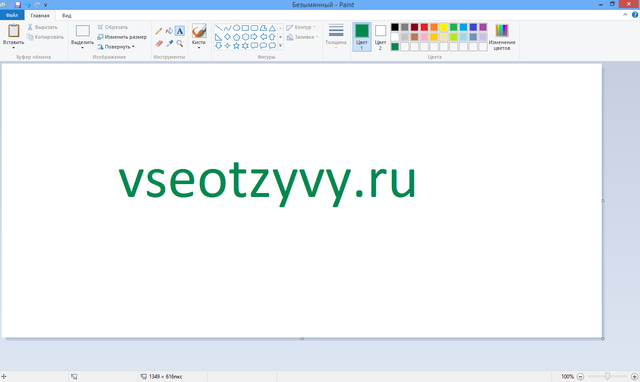Pick the Cloud callout shape
Viewport: 640px width, 382px height.
point(272,46)
